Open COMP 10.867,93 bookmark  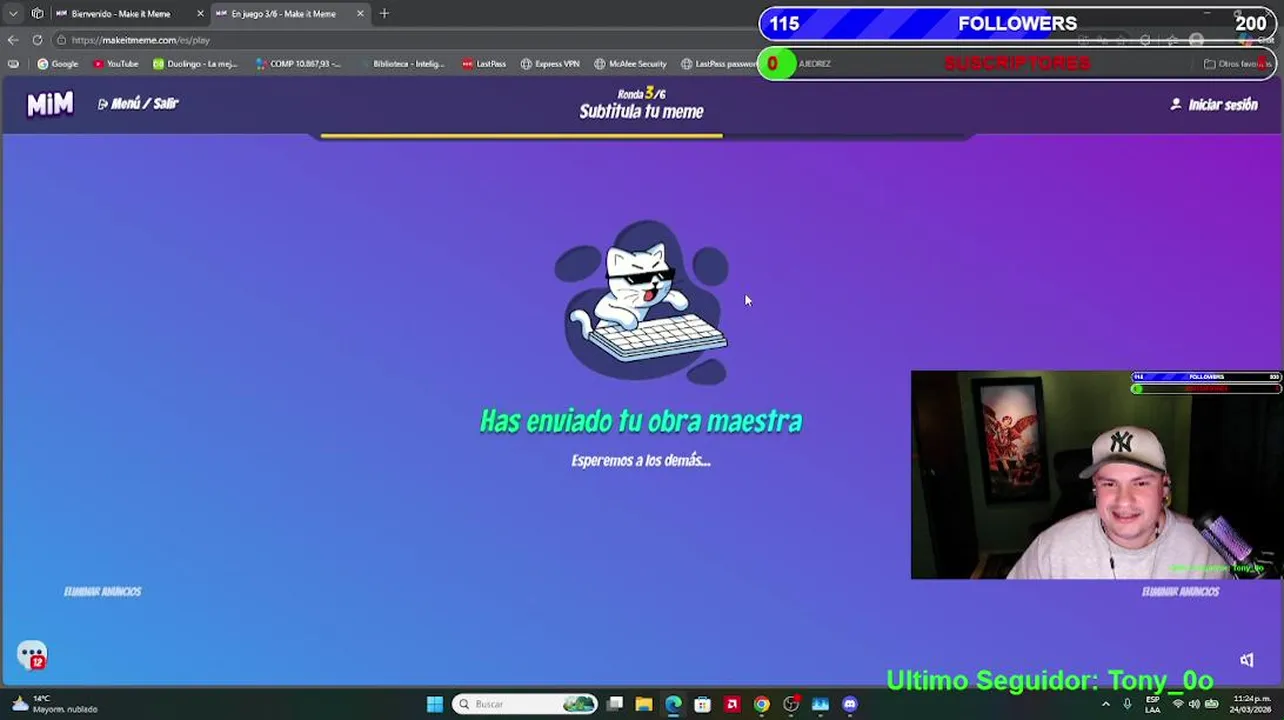(x=298, y=64)
